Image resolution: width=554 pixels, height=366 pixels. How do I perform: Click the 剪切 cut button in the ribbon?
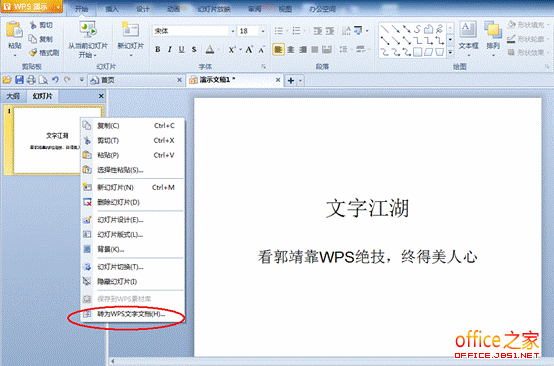[42, 25]
